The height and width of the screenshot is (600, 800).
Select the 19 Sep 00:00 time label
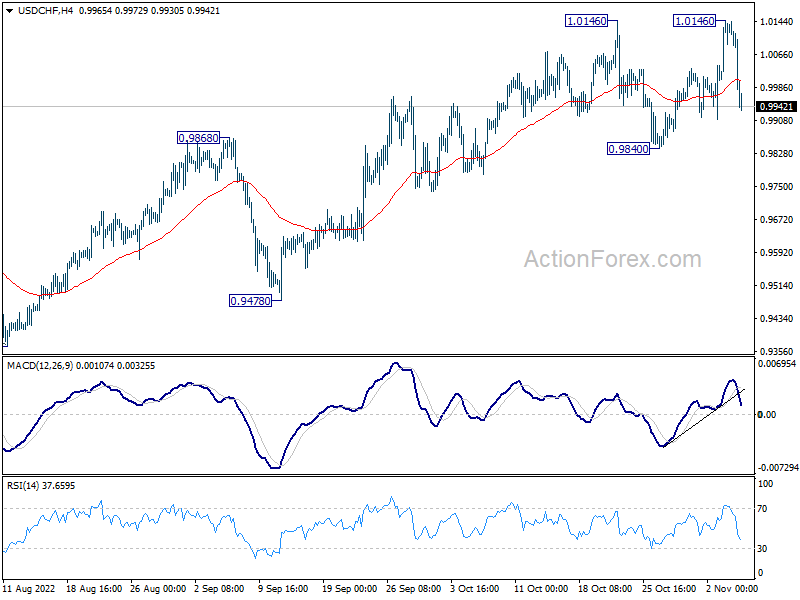tap(349, 589)
